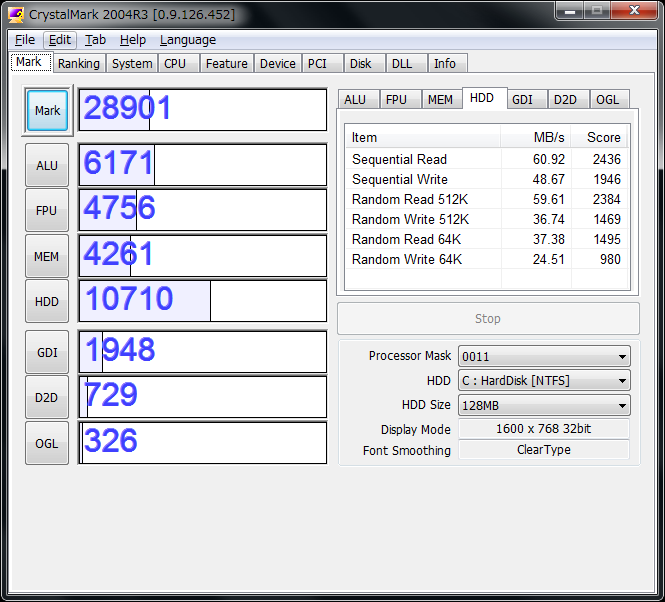The width and height of the screenshot is (665, 602).
Task: Click the FPU score 4756
Action: [119, 207]
